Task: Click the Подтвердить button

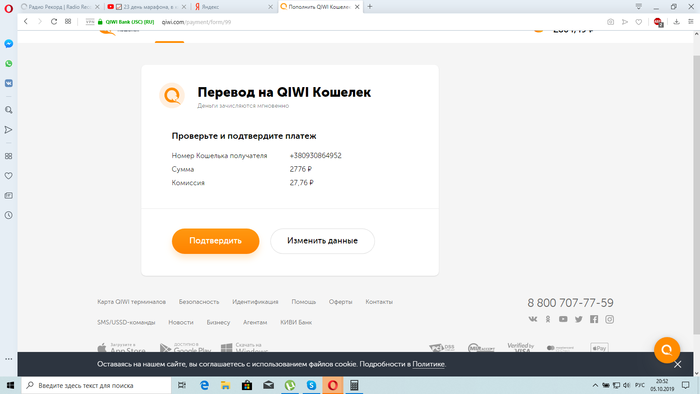Action: 215,241
